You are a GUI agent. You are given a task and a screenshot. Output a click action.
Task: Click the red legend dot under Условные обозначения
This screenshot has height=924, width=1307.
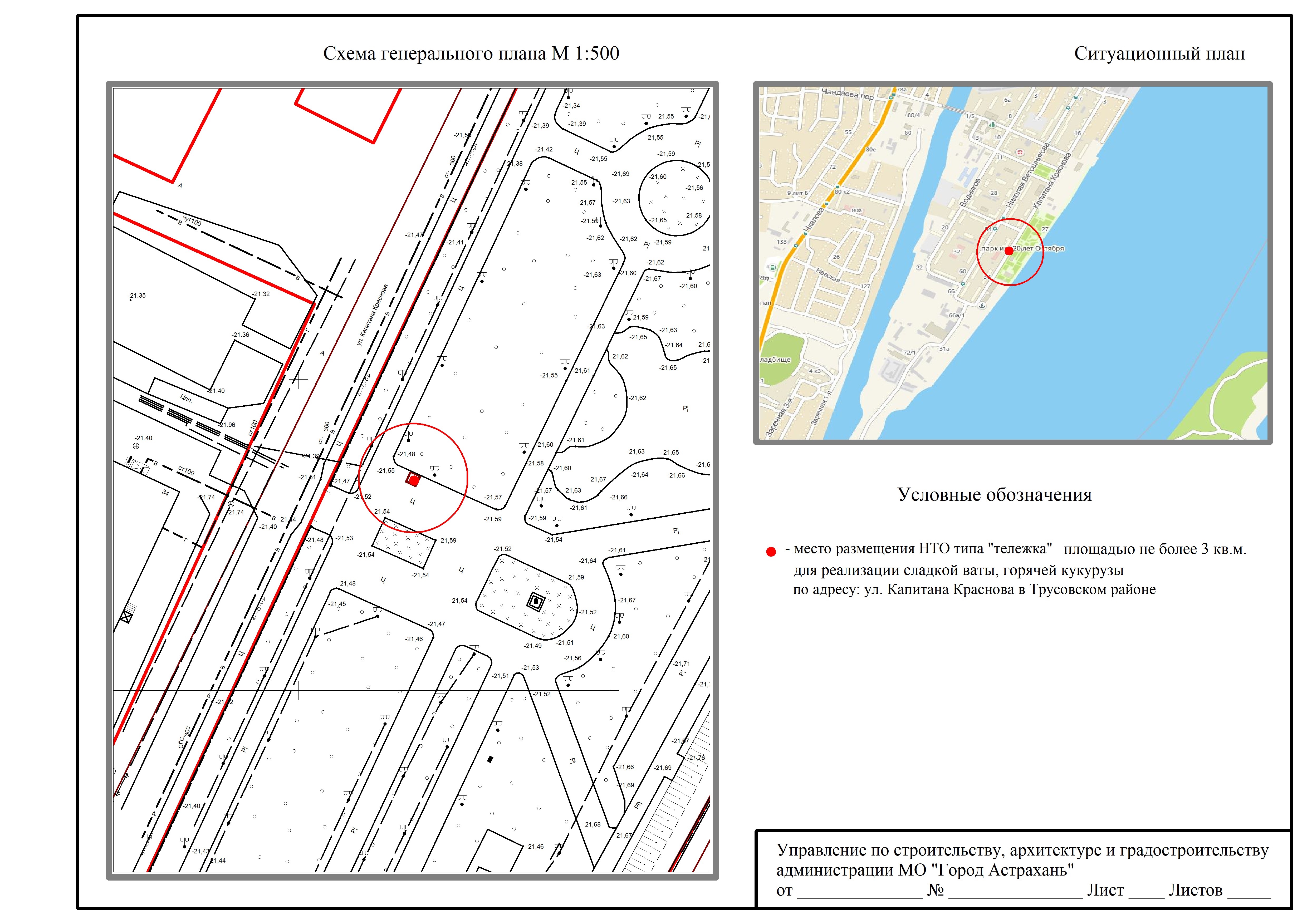click(771, 551)
